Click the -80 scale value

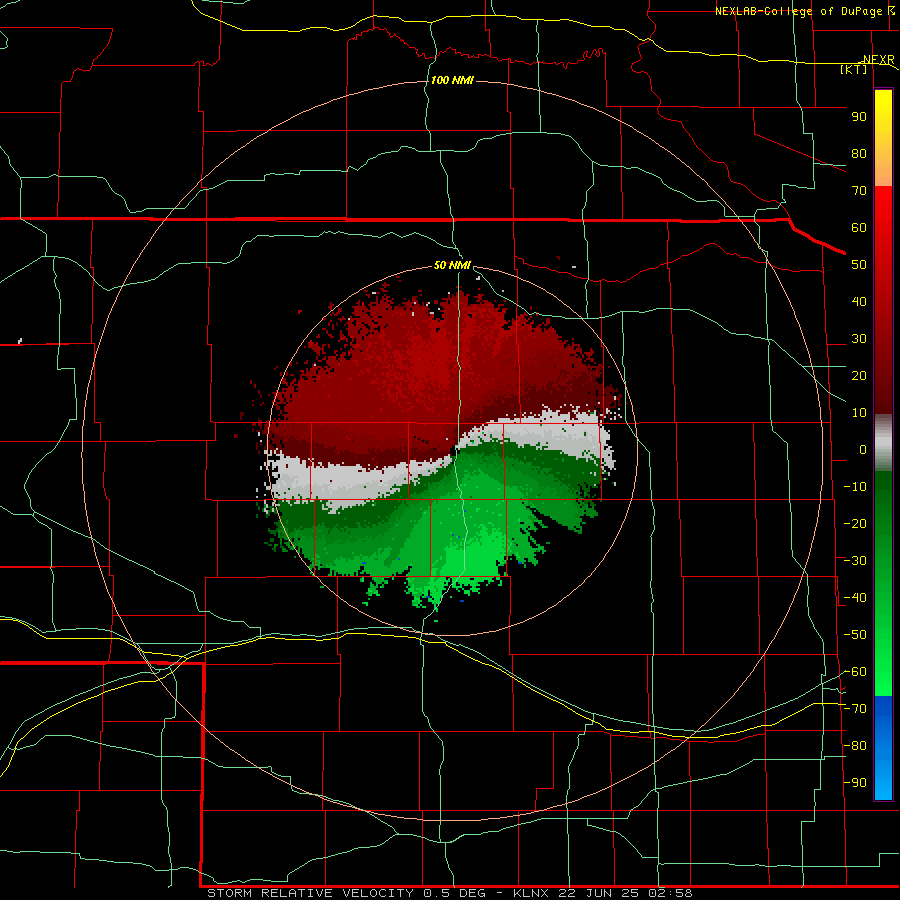tap(855, 746)
